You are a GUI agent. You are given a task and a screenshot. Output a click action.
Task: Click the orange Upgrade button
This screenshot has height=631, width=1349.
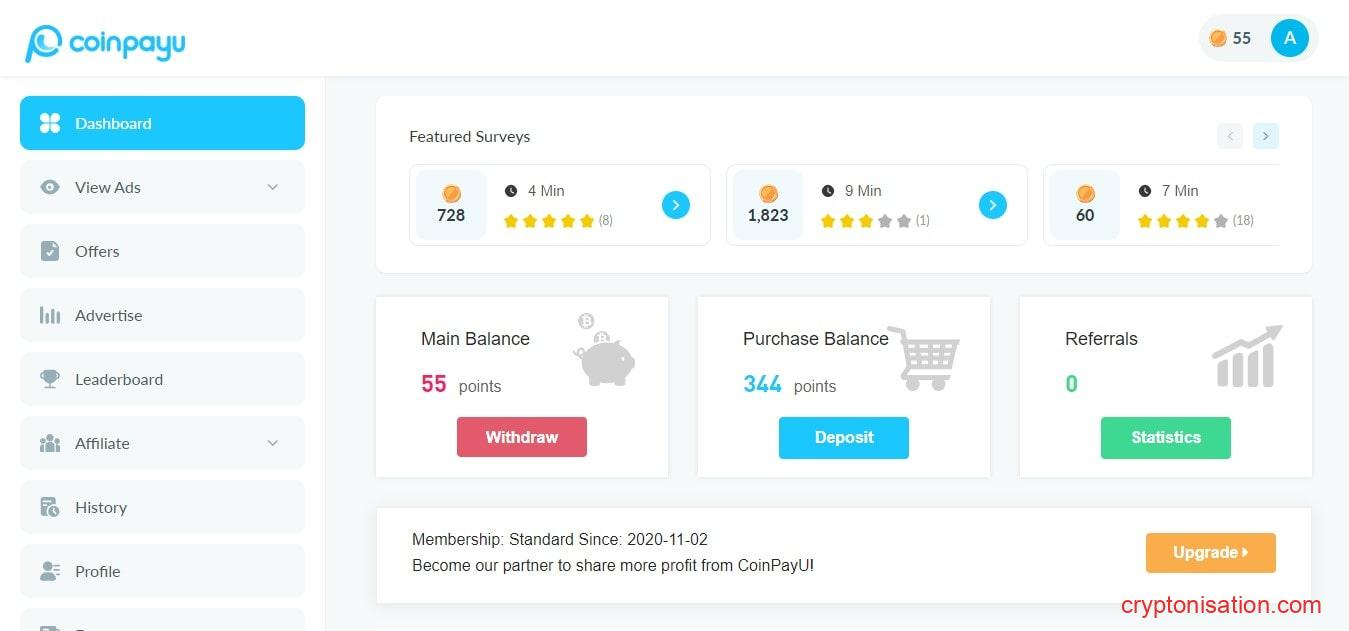[1210, 553]
